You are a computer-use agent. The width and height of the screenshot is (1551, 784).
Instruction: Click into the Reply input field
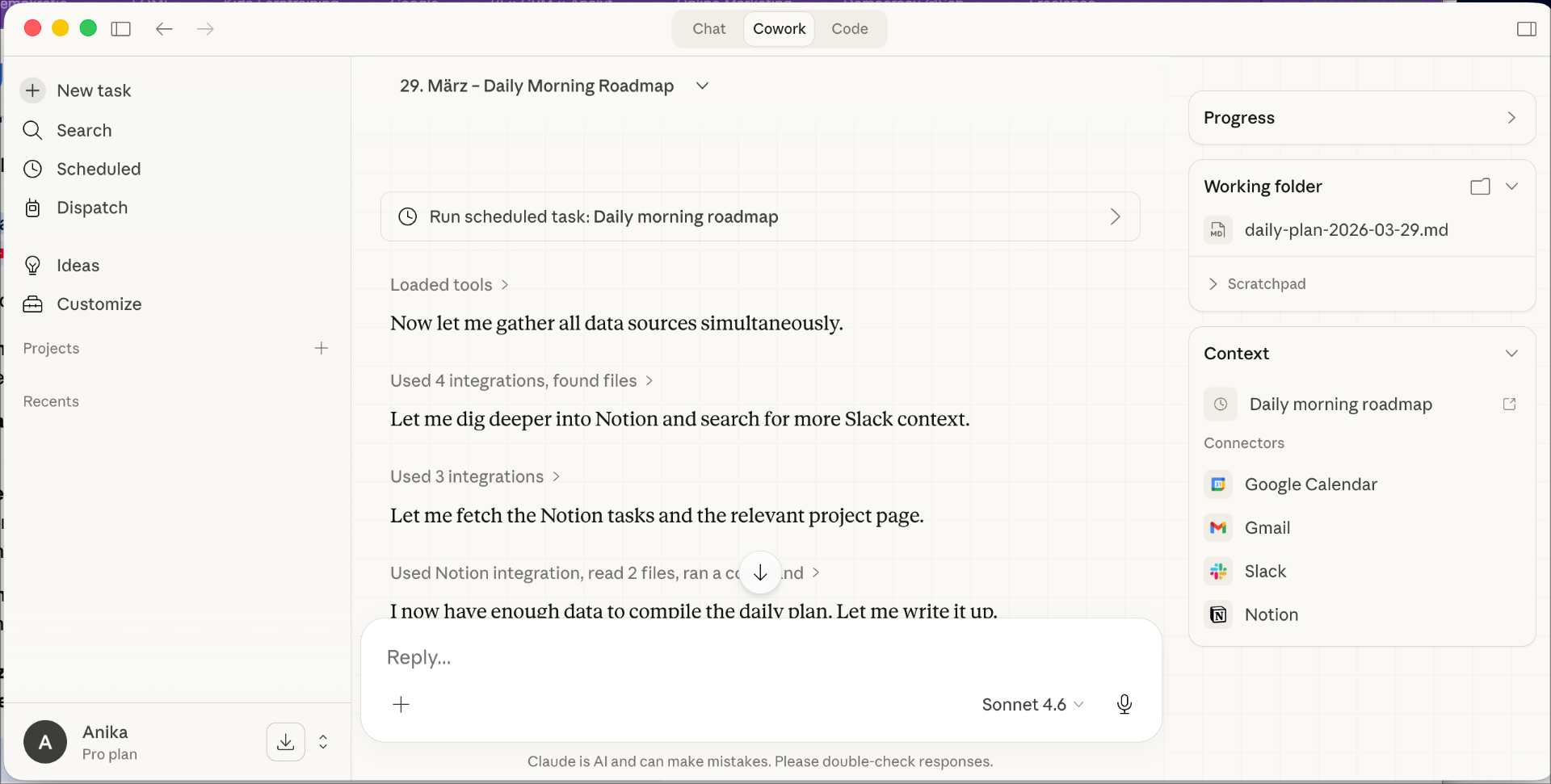point(760,657)
